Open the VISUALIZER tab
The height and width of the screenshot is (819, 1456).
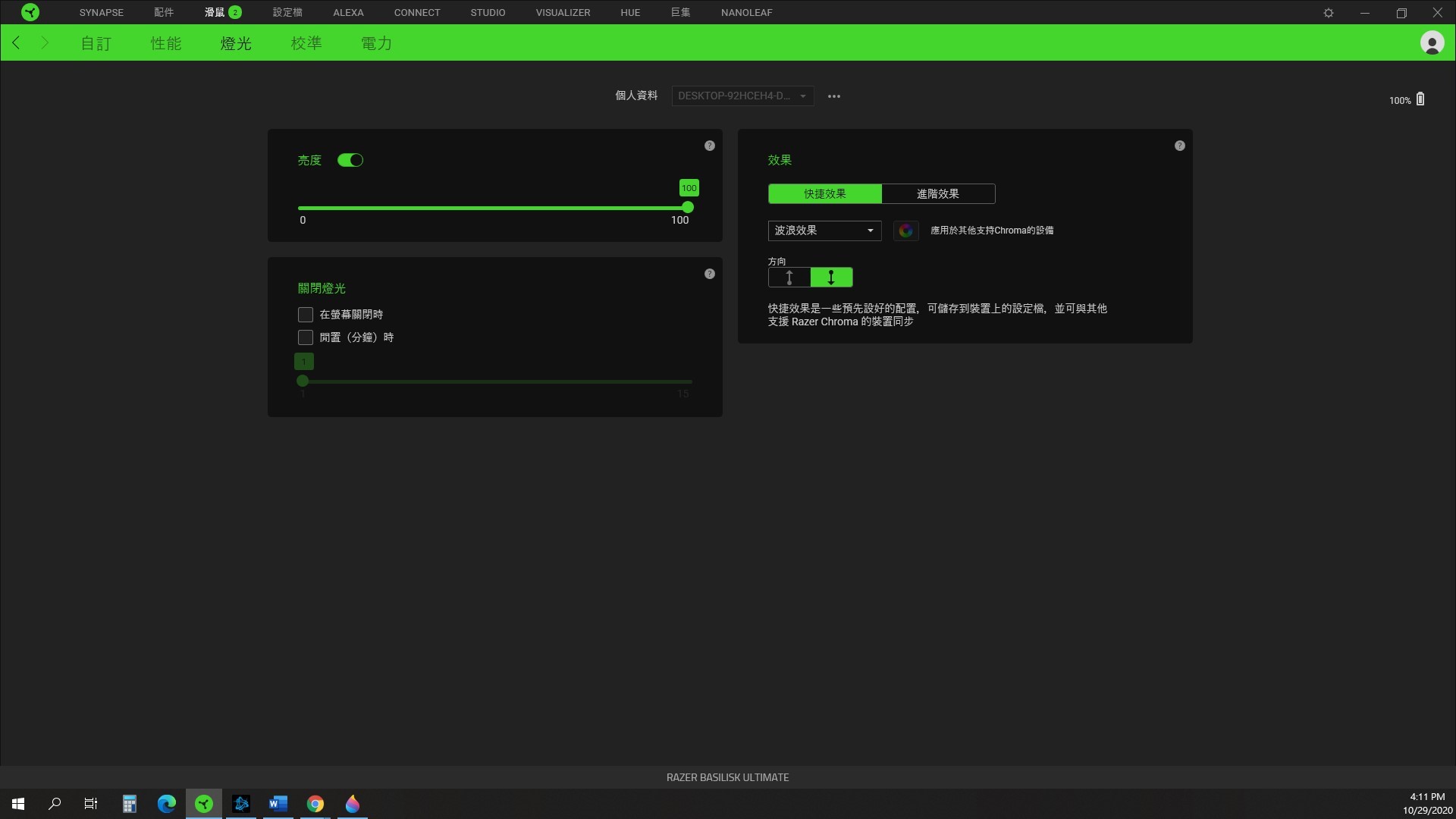(563, 12)
